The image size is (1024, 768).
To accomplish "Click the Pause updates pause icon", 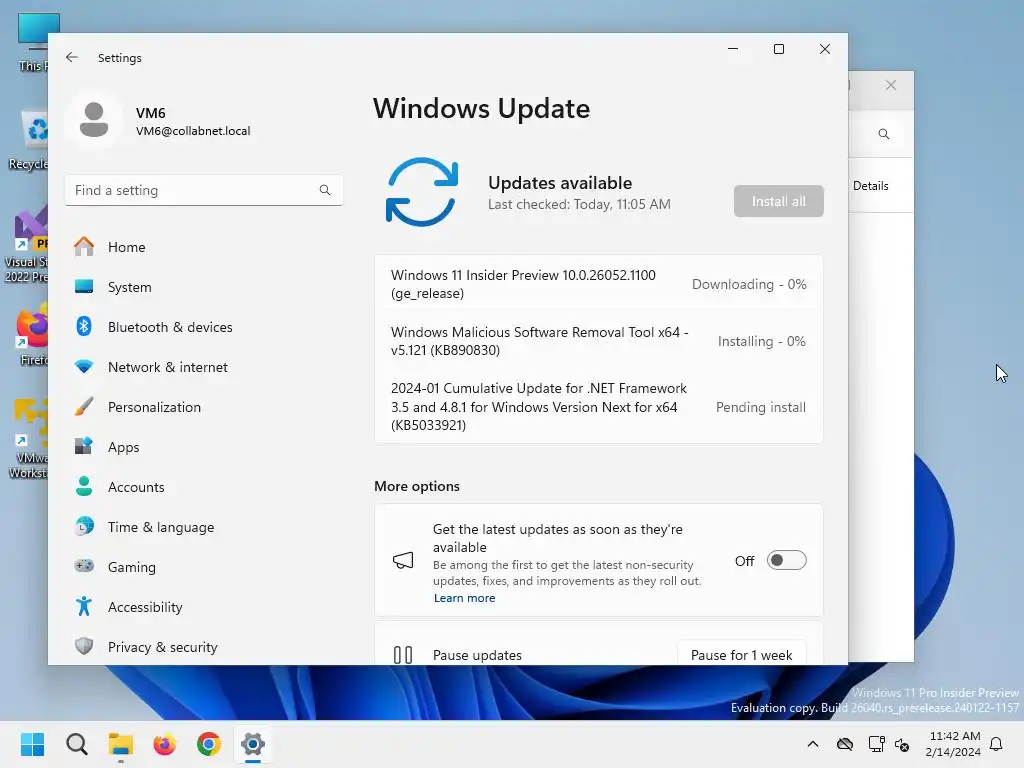I will click(403, 654).
